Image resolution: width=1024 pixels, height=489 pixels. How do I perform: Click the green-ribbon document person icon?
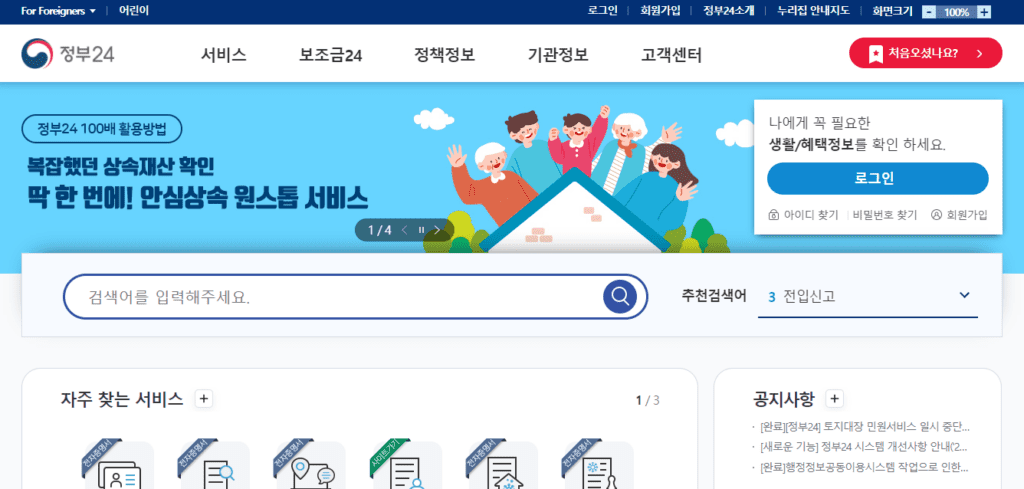pyautogui.click(x=407, y=465)
